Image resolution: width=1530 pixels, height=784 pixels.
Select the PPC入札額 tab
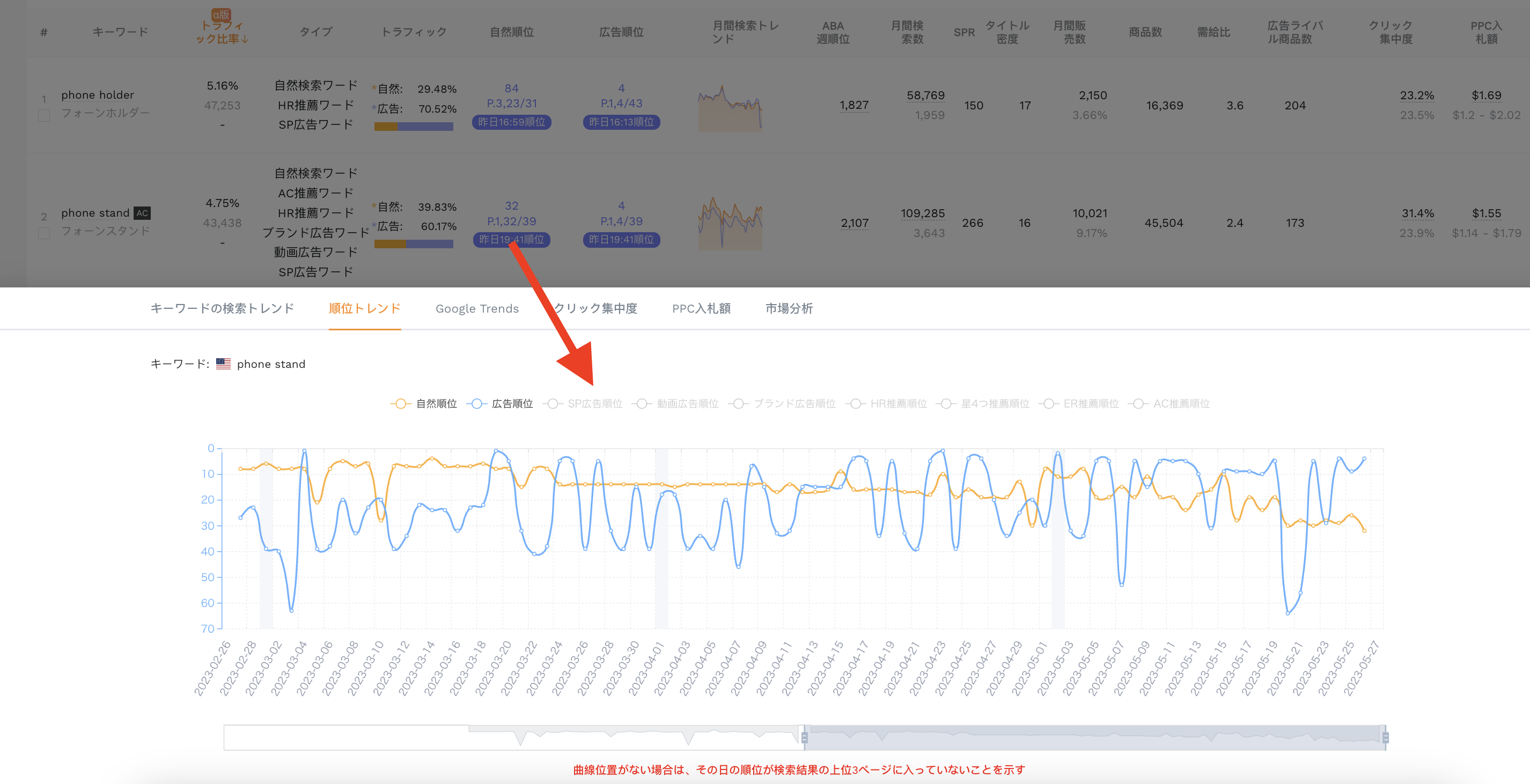[x=702, y=308]
